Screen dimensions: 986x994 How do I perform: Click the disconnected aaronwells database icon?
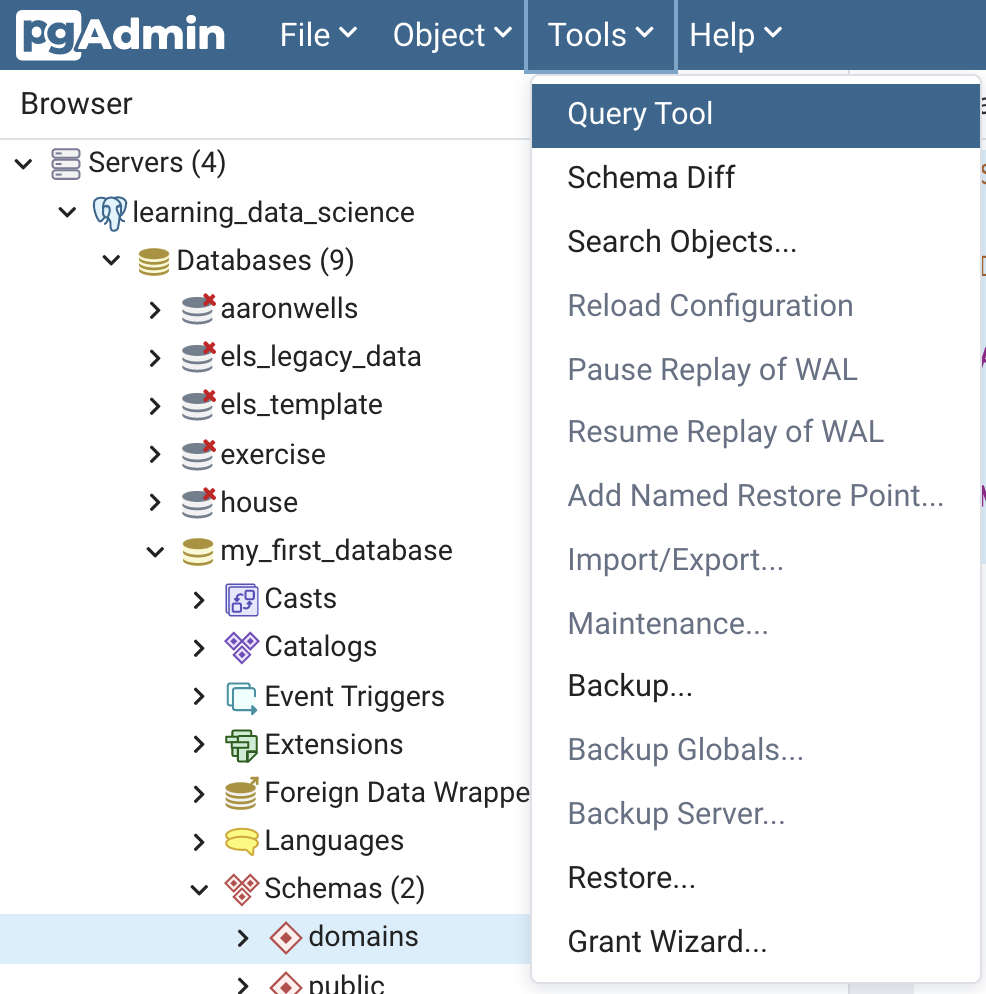pos(198,309)
